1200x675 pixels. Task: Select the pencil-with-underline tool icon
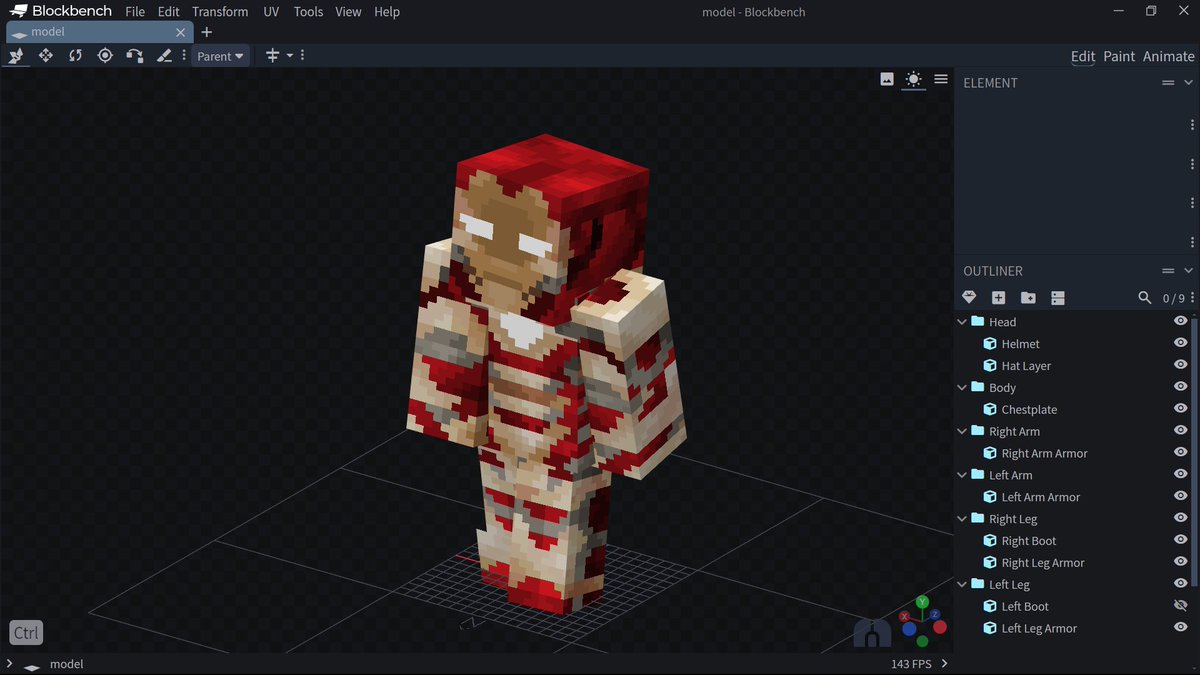pyautogui.click(x=164, y=56)
